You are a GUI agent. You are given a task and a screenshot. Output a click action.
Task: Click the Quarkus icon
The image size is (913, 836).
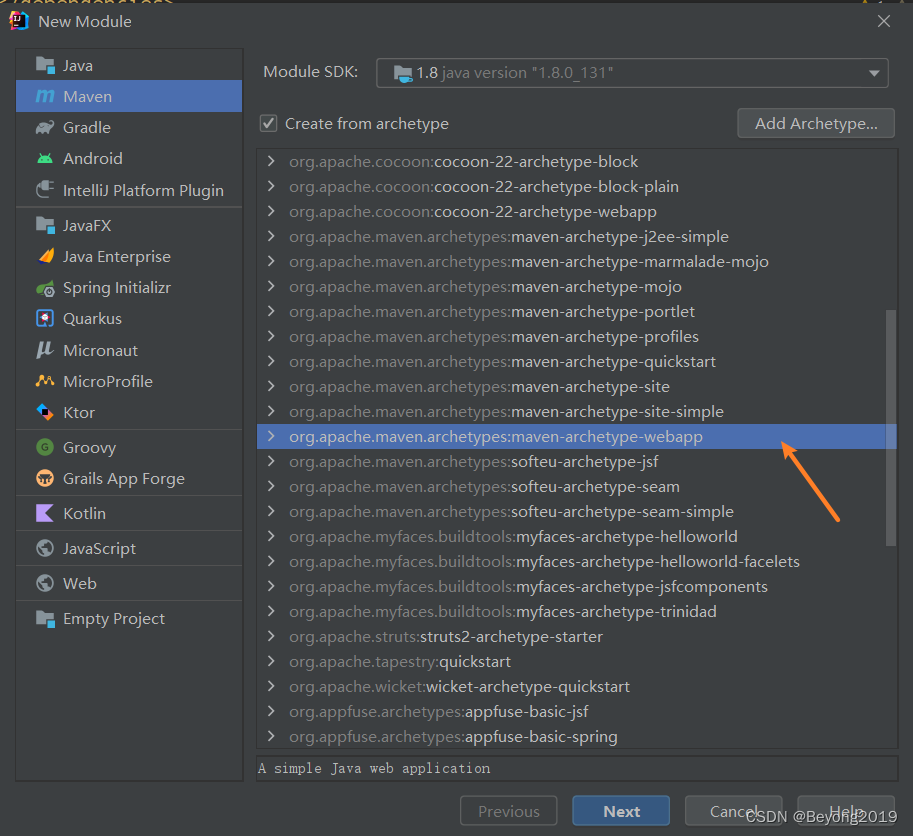point(45,318)
